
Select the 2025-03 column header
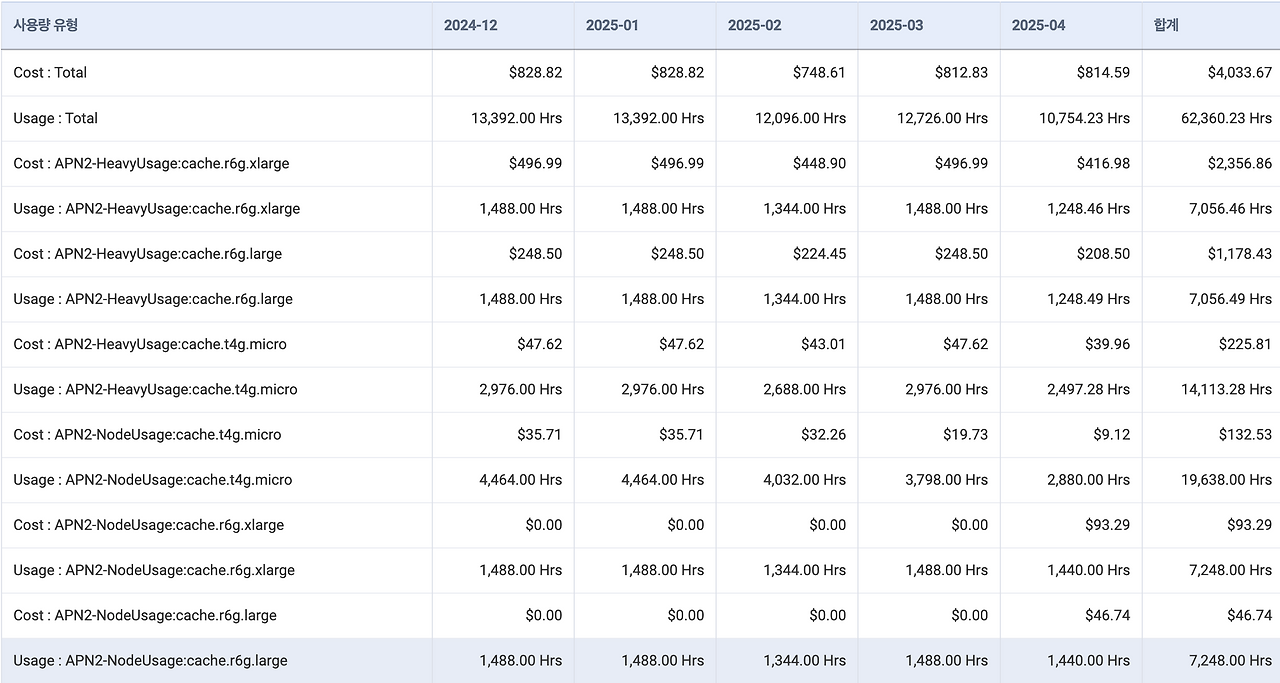coord(897,25)
